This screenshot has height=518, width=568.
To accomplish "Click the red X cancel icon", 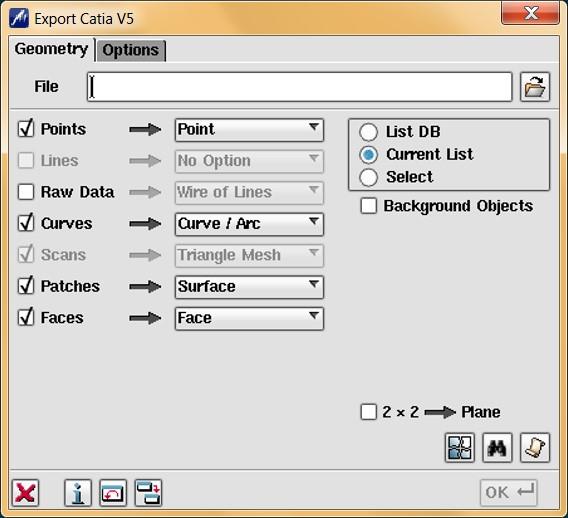I will click(x=25, y=493).
